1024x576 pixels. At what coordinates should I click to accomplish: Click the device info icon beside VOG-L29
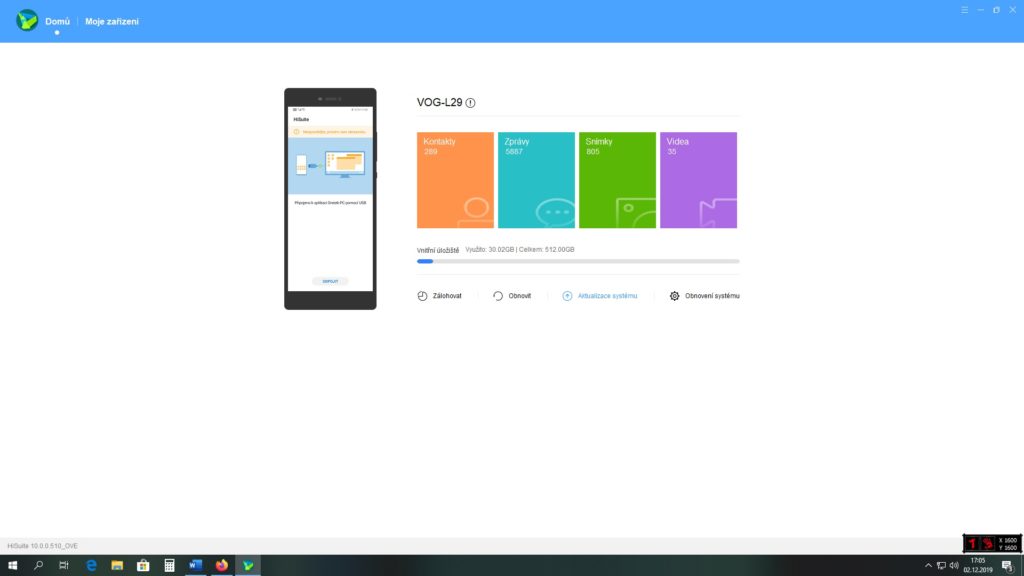[470, 103]
